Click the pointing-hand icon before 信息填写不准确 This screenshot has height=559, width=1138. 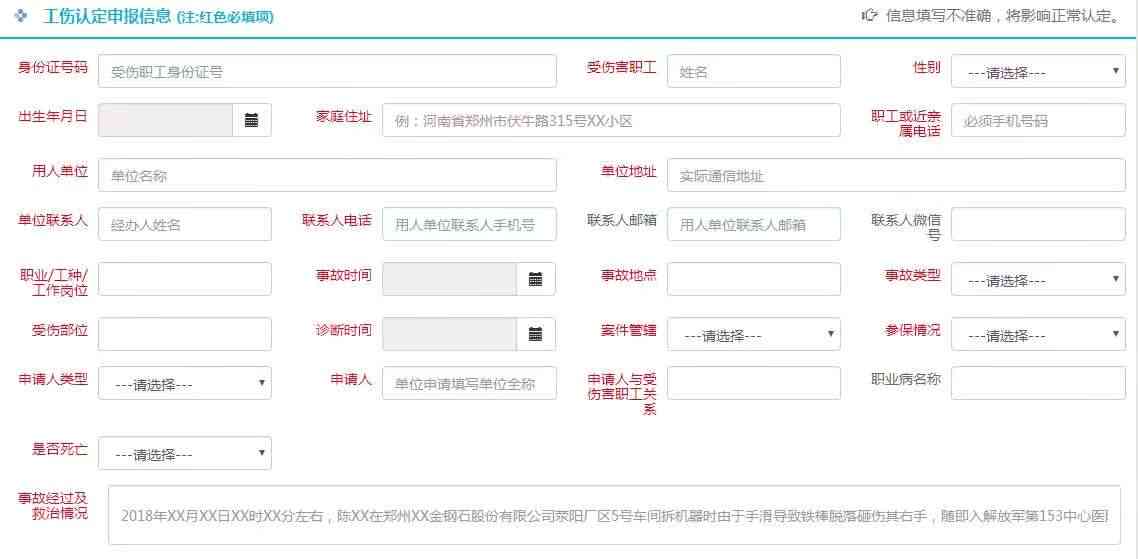(x=869, y=16)
